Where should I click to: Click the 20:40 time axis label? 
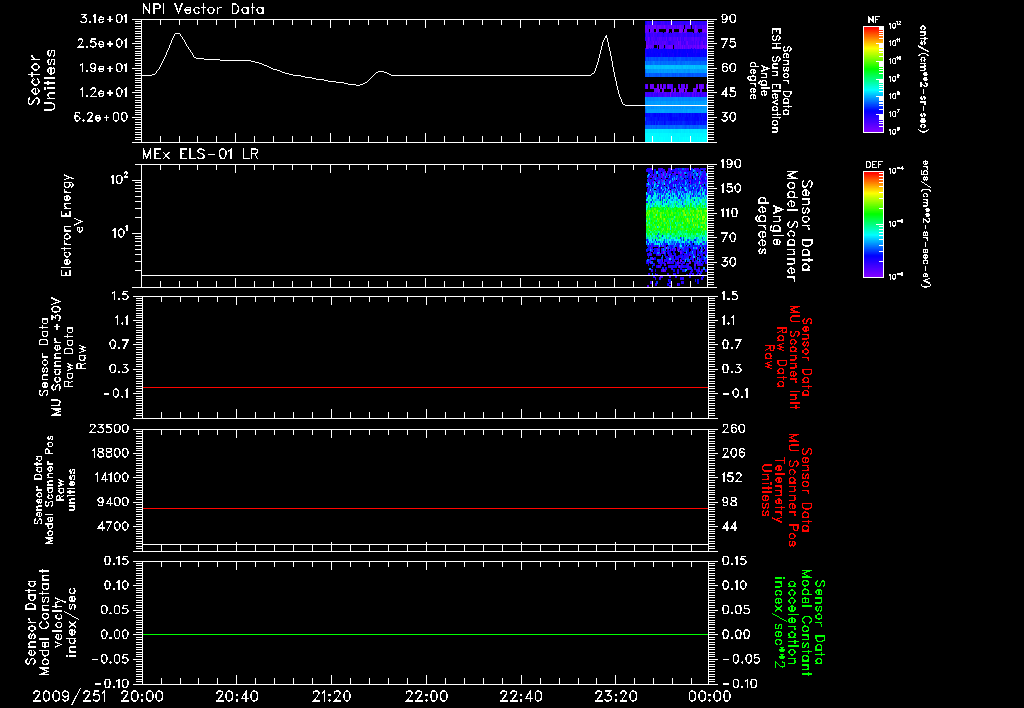click(x=236, y=697)
